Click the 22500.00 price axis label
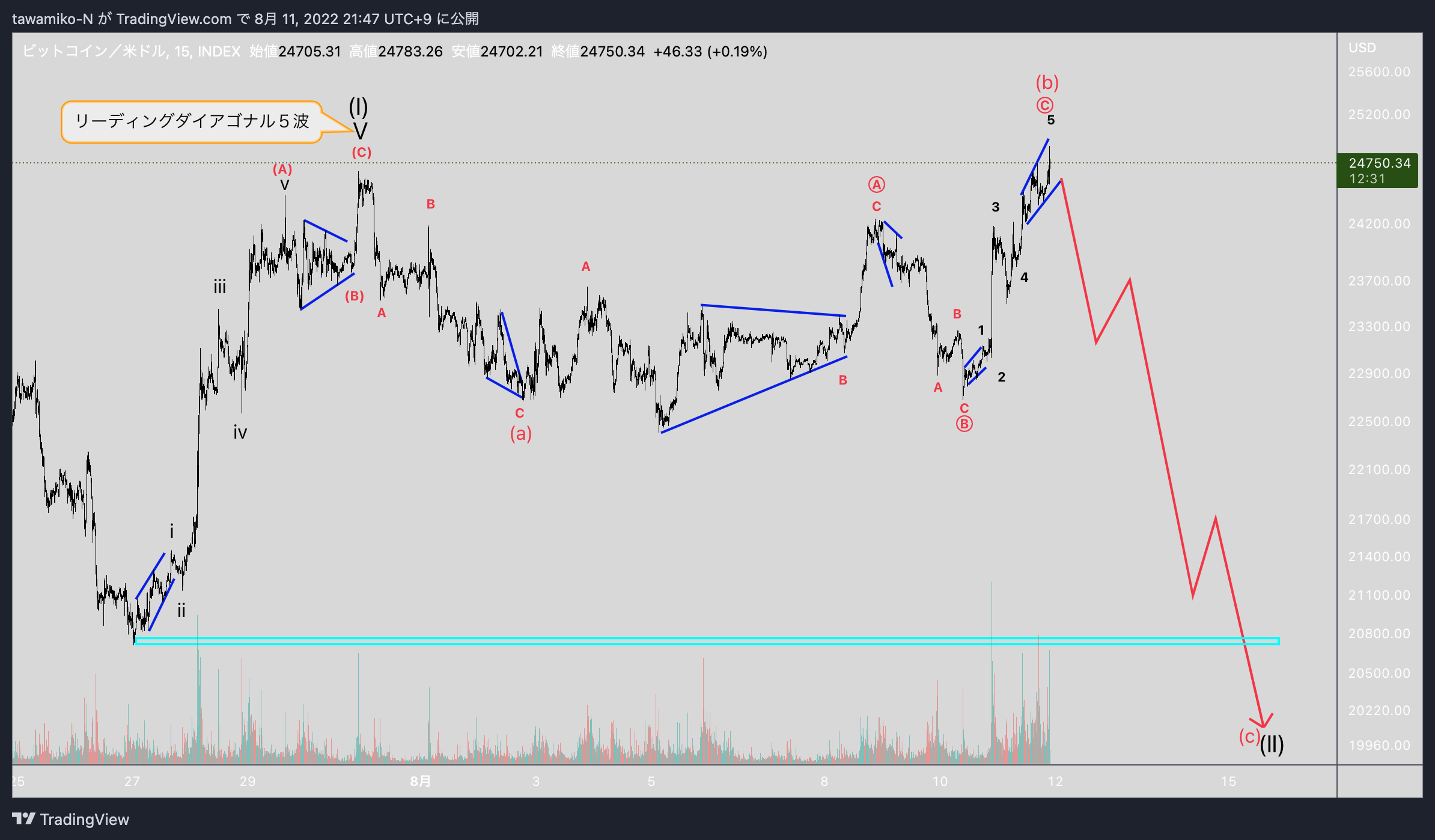The width and height of the screenshot is (1435, 840). 1379,421
